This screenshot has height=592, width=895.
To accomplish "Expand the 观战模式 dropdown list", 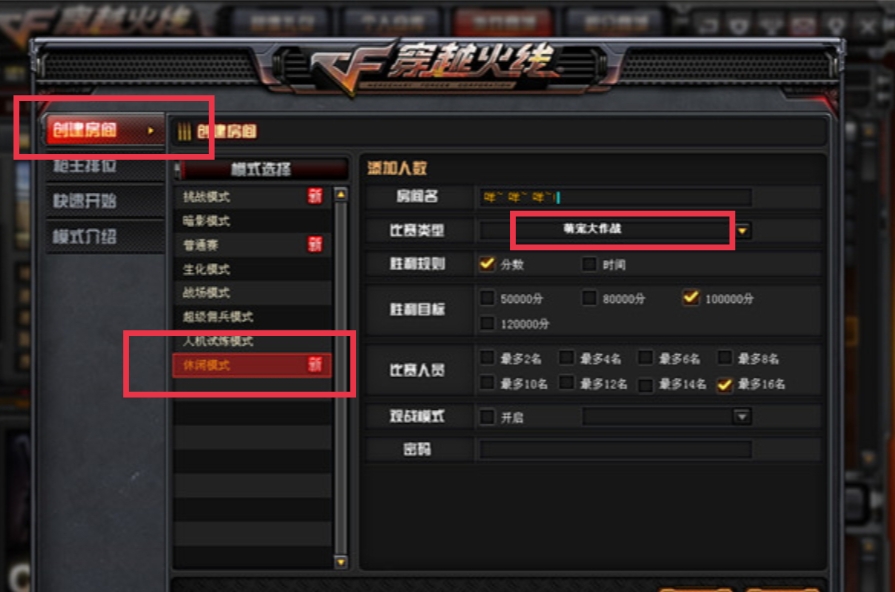I will pyautogui.click(x=741, y=416).
